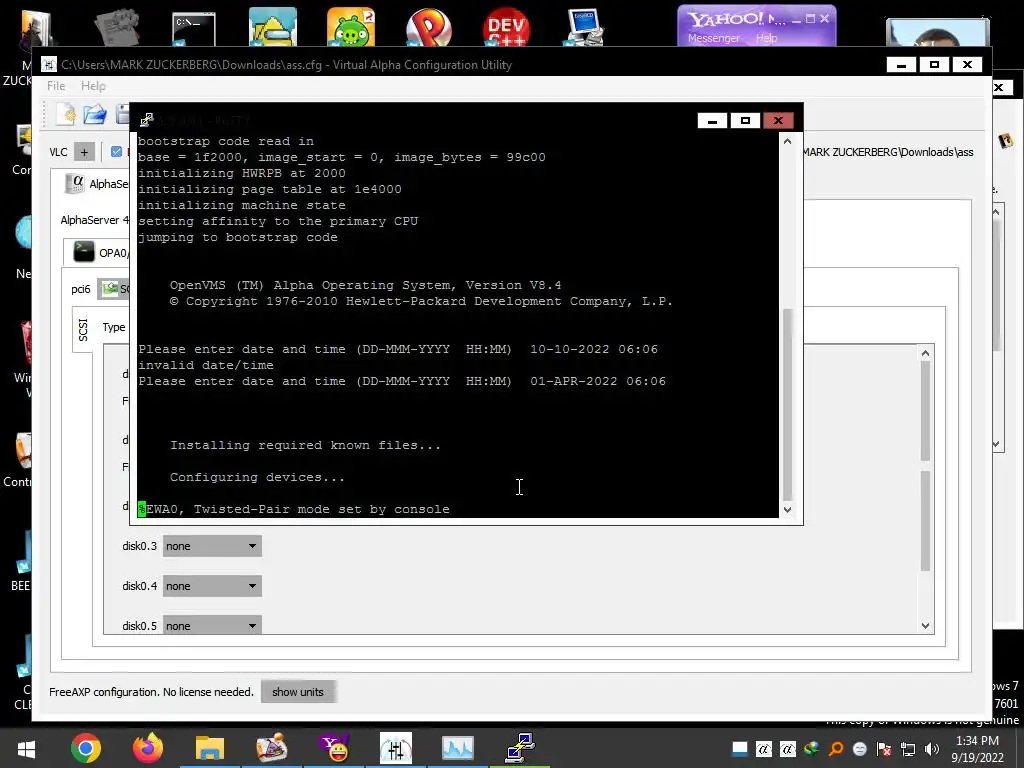Screen dimensions: 1024x768
Task: Select the pci6 tab label
Action: pyautogui.click(x=81, y=289)
